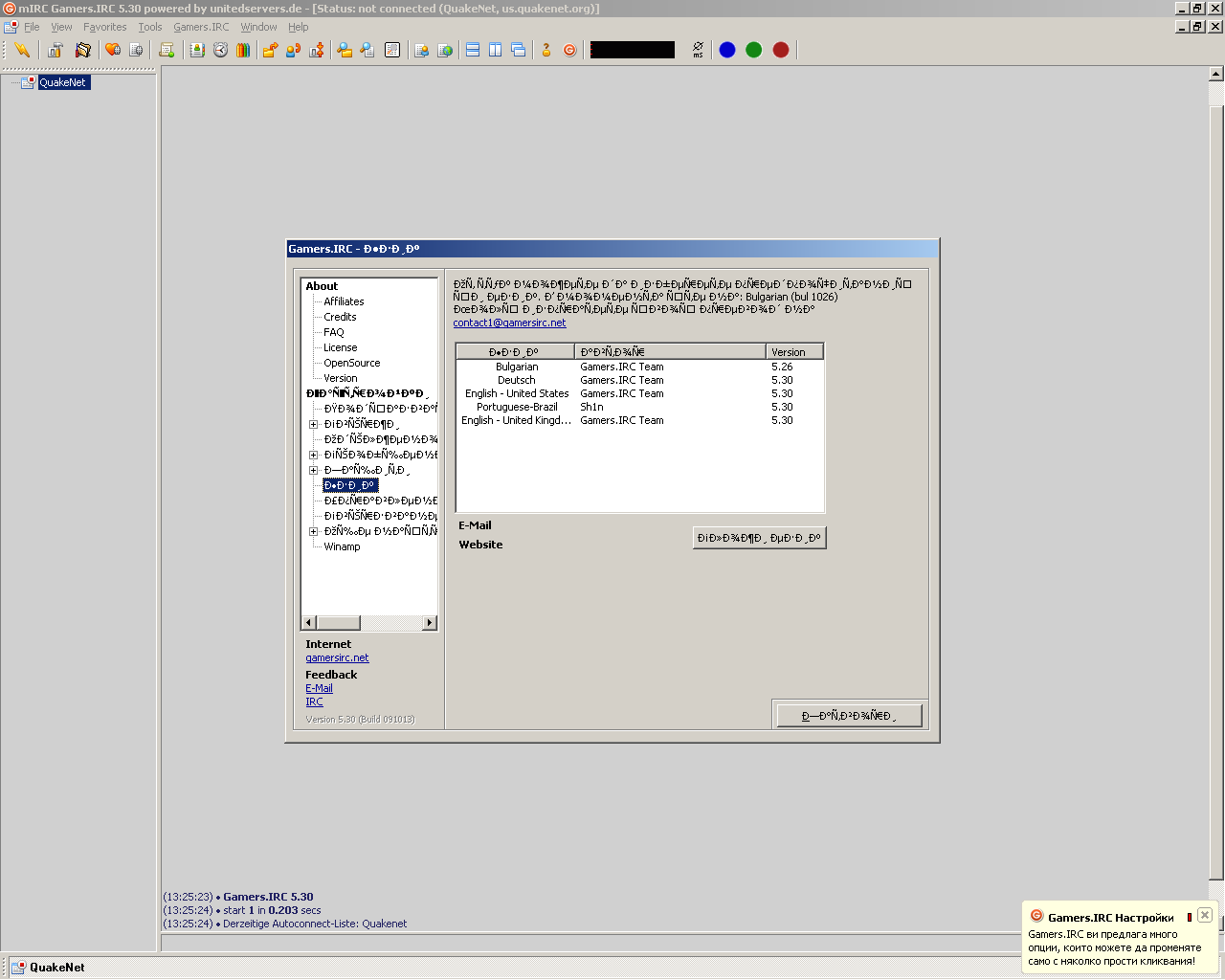This screenshot has height=980, width=1225.
Task: Click the Gamers.IRC icon in the notification popup
Action: (x=1036, y=917)
